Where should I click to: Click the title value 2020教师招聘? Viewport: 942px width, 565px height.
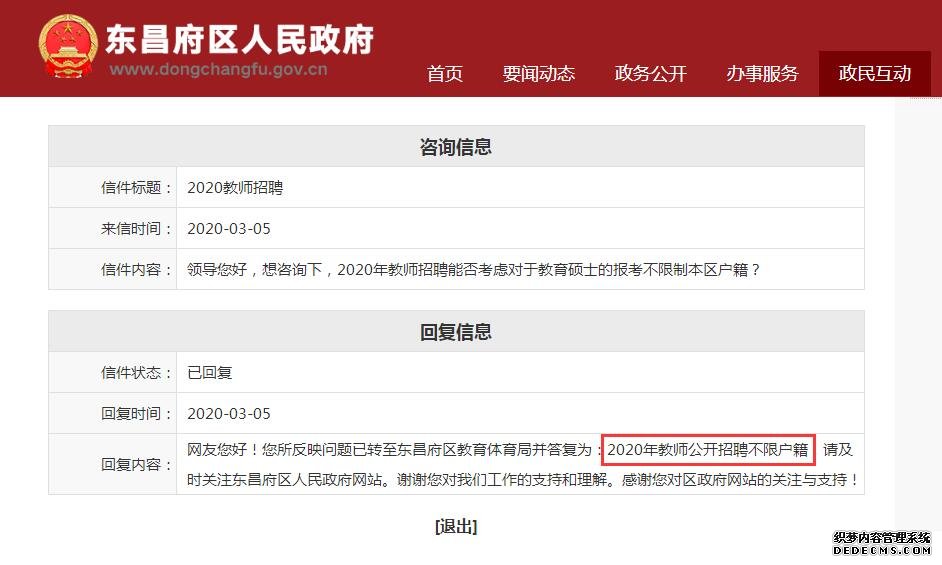(x=235, y=188)
